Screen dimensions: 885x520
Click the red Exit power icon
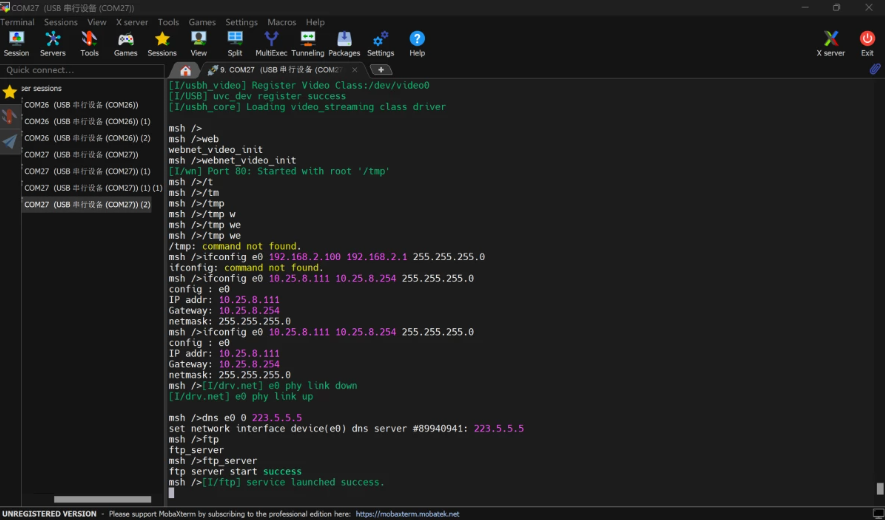point(867,43)
